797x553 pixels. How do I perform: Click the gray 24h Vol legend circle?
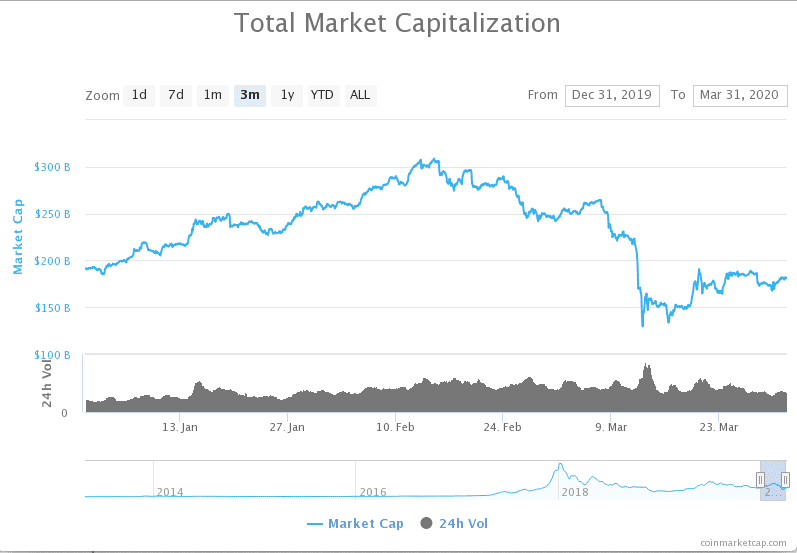coord(426,523)
